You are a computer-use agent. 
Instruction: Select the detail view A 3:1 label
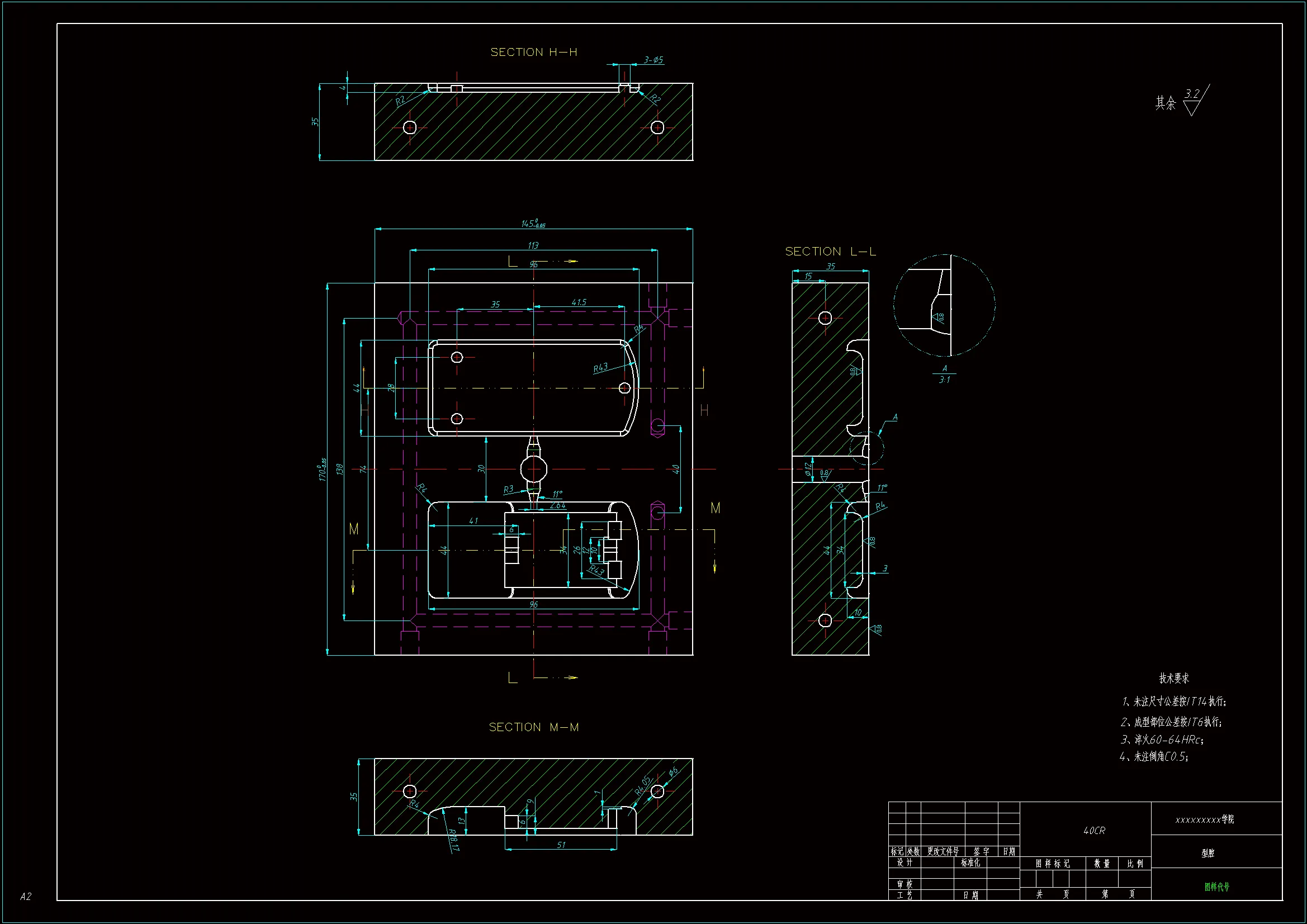(x=944, y=375)
